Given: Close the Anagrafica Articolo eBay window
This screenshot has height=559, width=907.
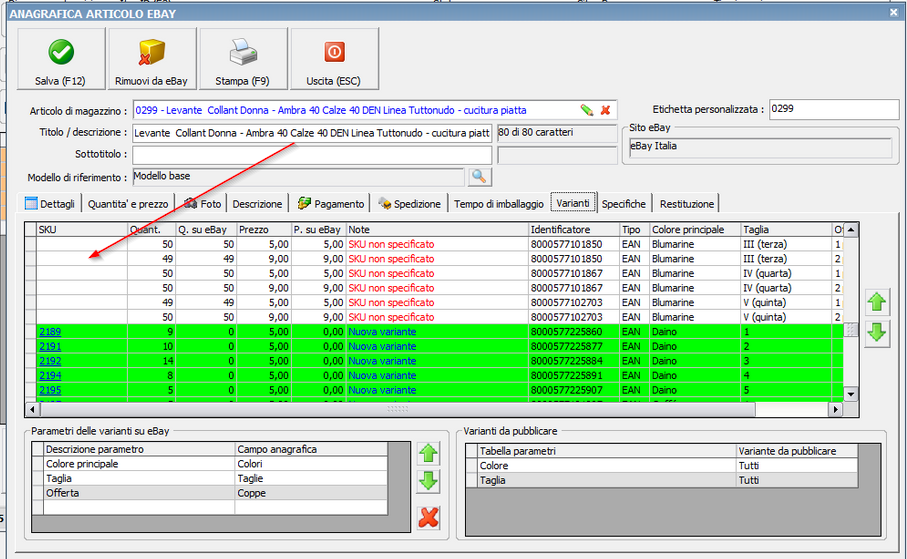Looking at the screenshot, I should point(893,12).
